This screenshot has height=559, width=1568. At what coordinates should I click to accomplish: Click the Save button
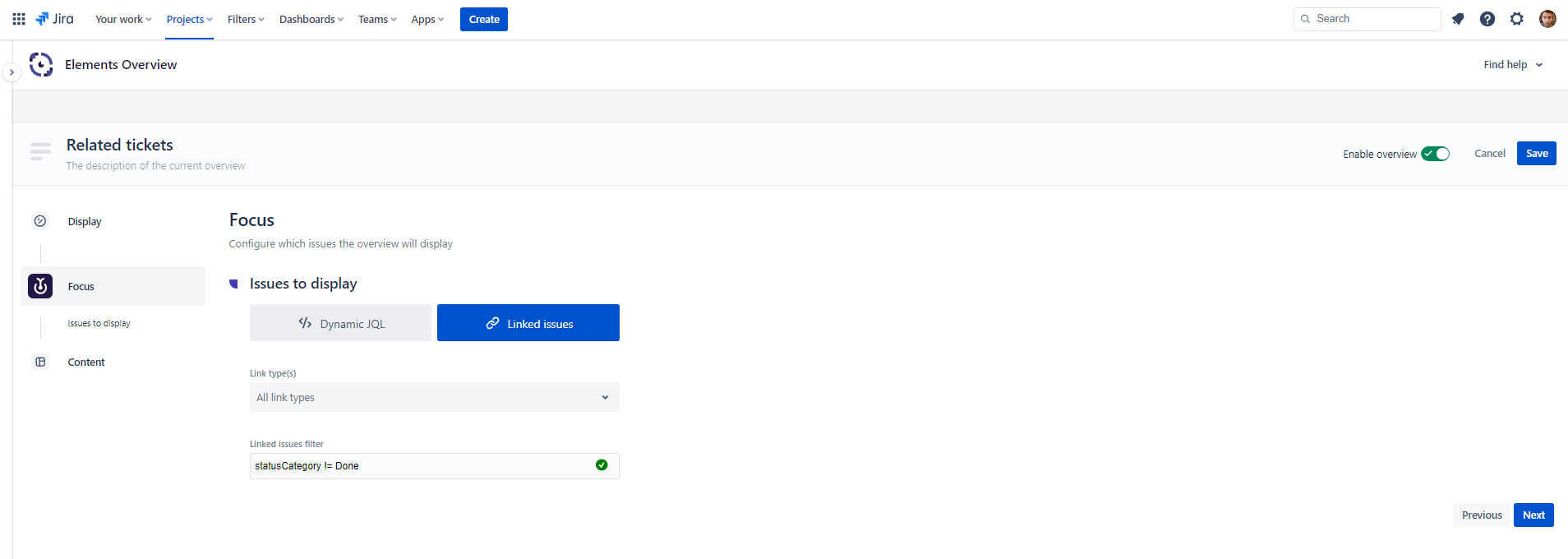tap(1536, 154)
